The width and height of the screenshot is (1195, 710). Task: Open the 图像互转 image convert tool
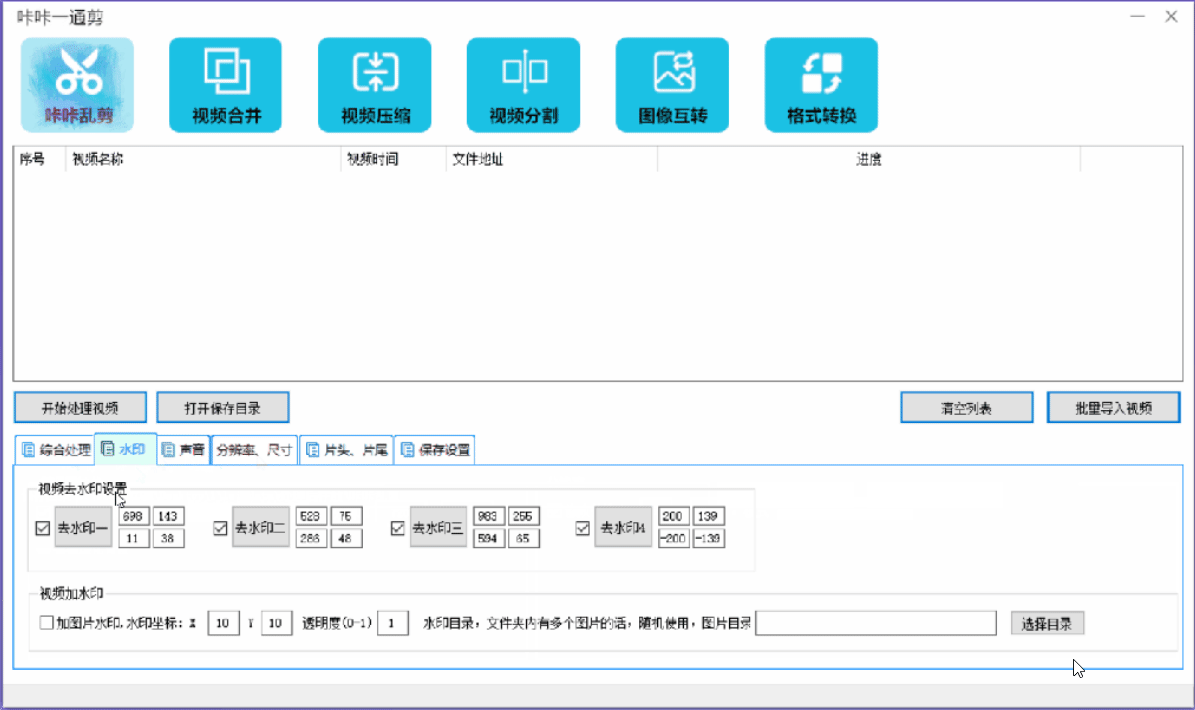click(x=672, y=85)
